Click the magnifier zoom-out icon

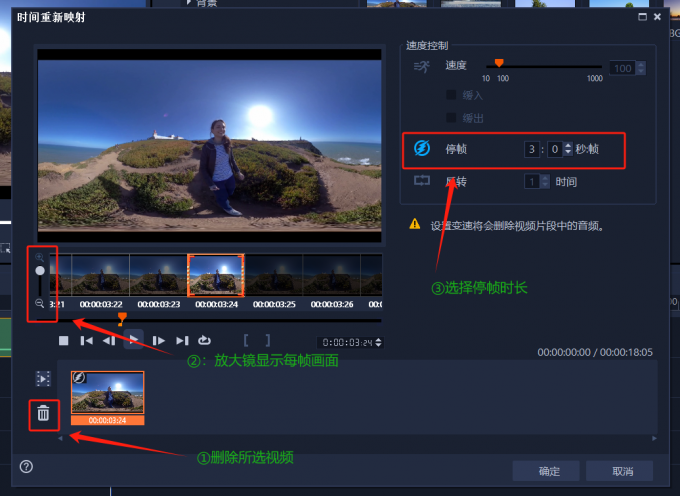(39, 303)
